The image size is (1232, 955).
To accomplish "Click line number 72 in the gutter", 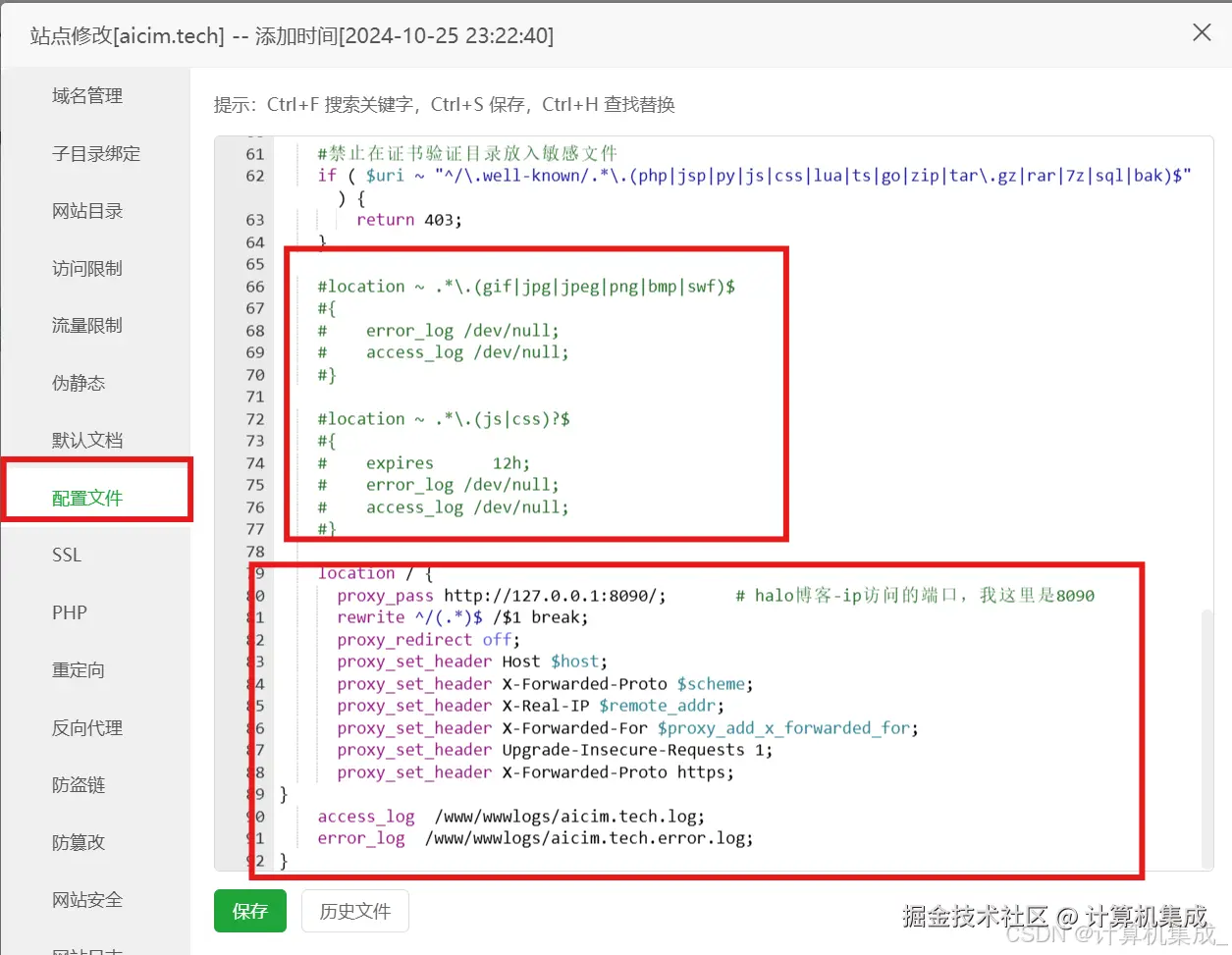I will 255,419.
